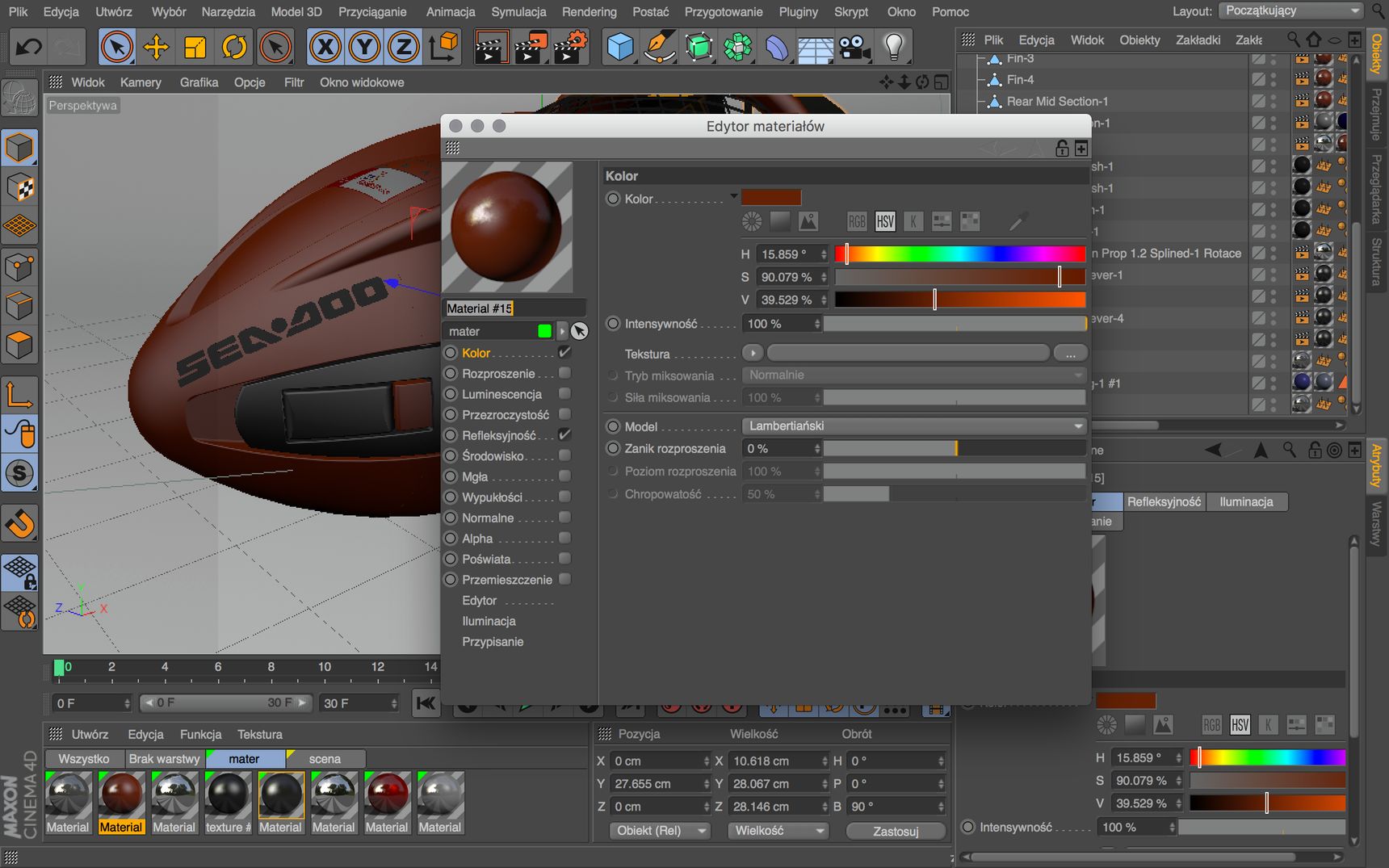Go to start of timeline

[426, 703]
